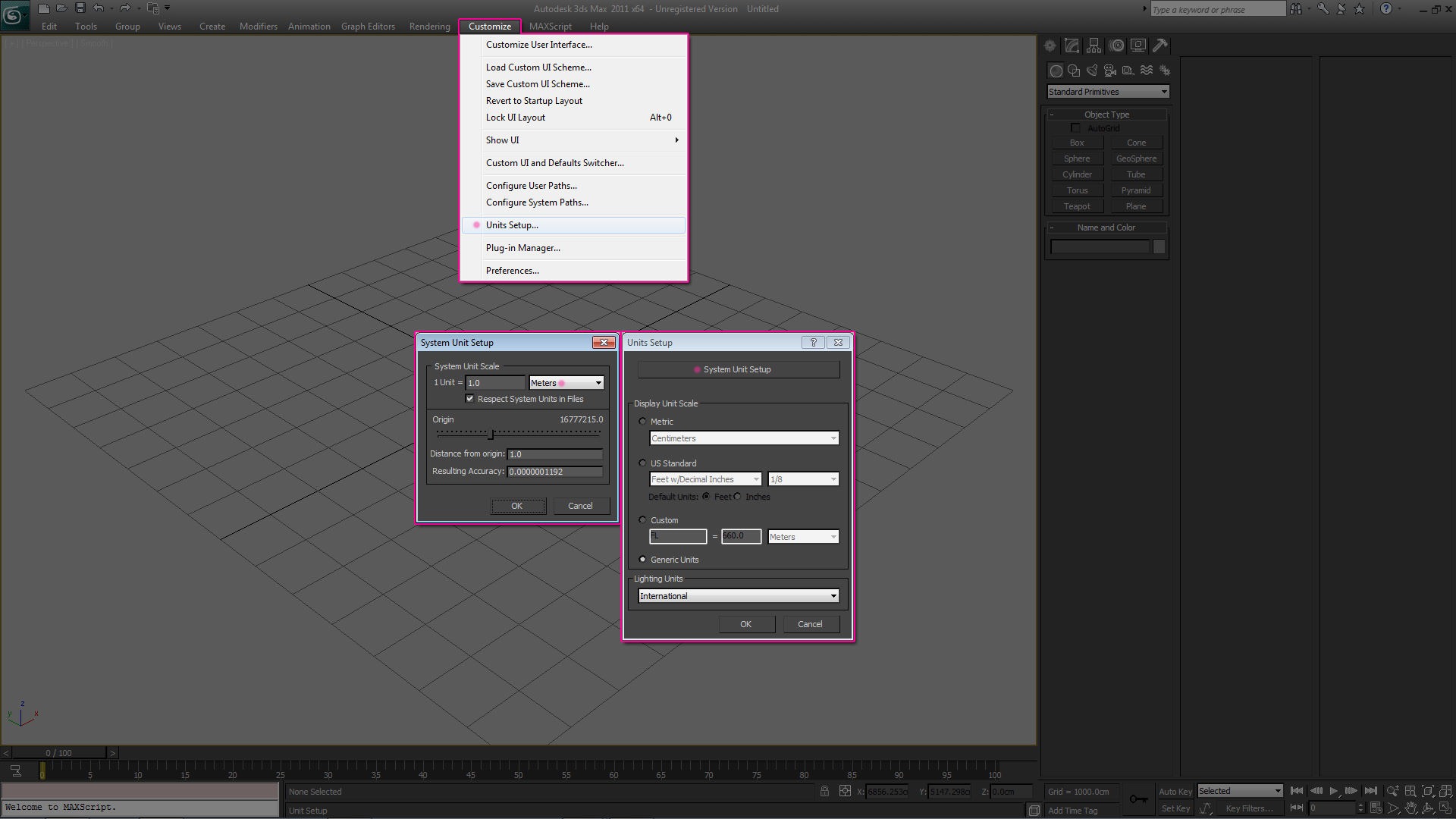Screen dimensions: 1456x819
Task: Click the Maximize Viewport Toggle icon
Action: pos(1445,808)
